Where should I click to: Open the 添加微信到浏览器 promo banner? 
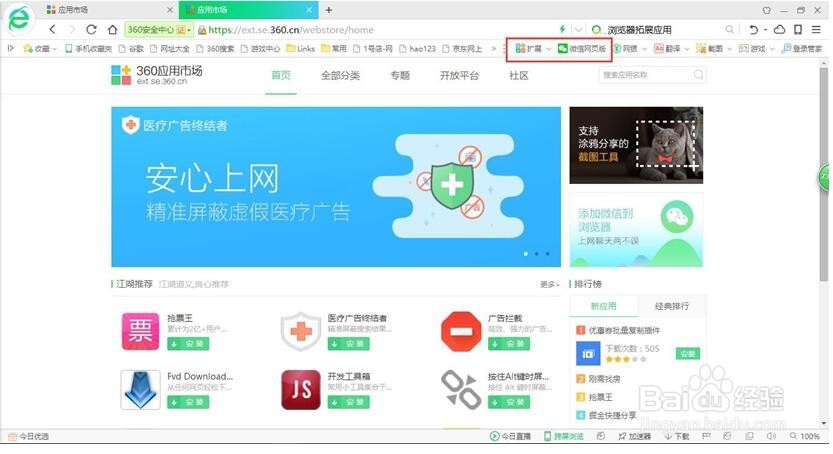click(x=636, y=230)
